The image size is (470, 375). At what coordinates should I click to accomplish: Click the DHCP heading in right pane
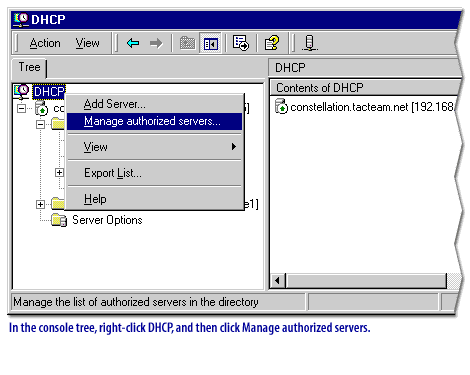[x=290, y=68]
